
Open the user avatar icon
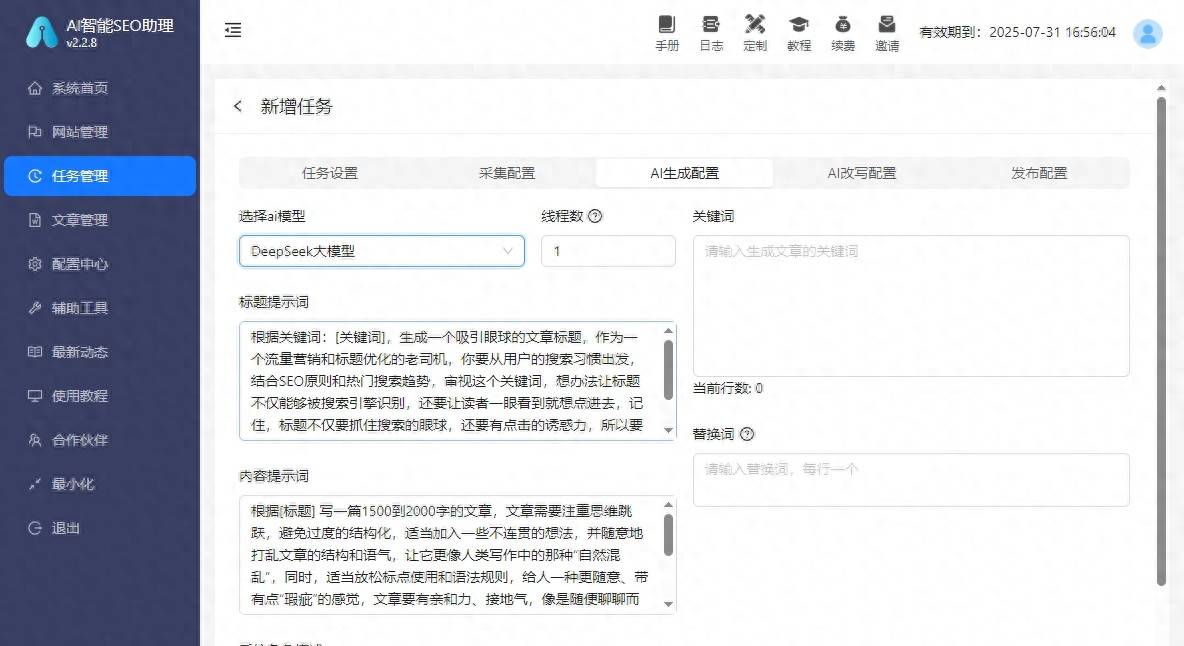point(1147,33)
